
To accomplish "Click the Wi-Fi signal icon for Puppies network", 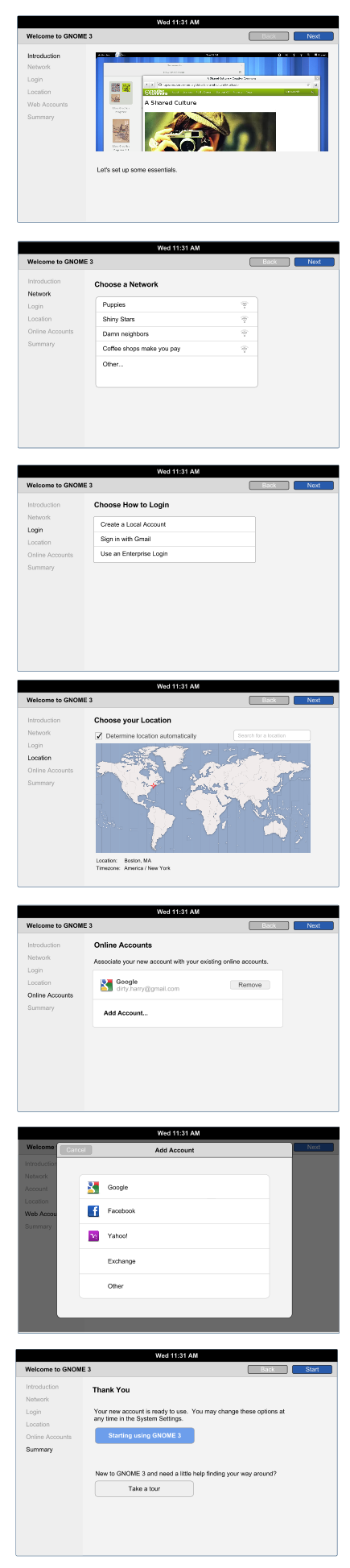I will (244, 305).
